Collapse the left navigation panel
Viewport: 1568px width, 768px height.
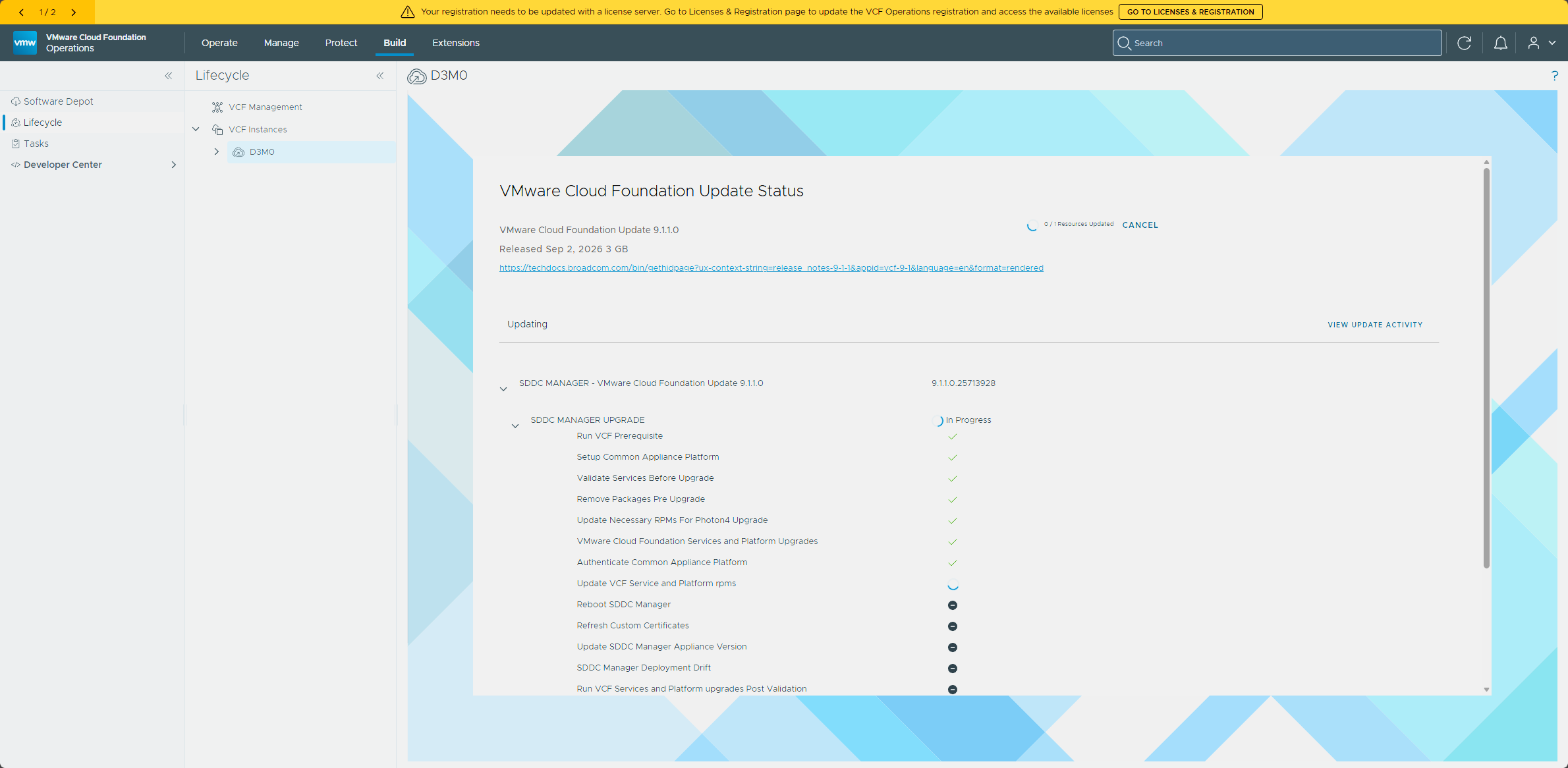pos(169,76)
